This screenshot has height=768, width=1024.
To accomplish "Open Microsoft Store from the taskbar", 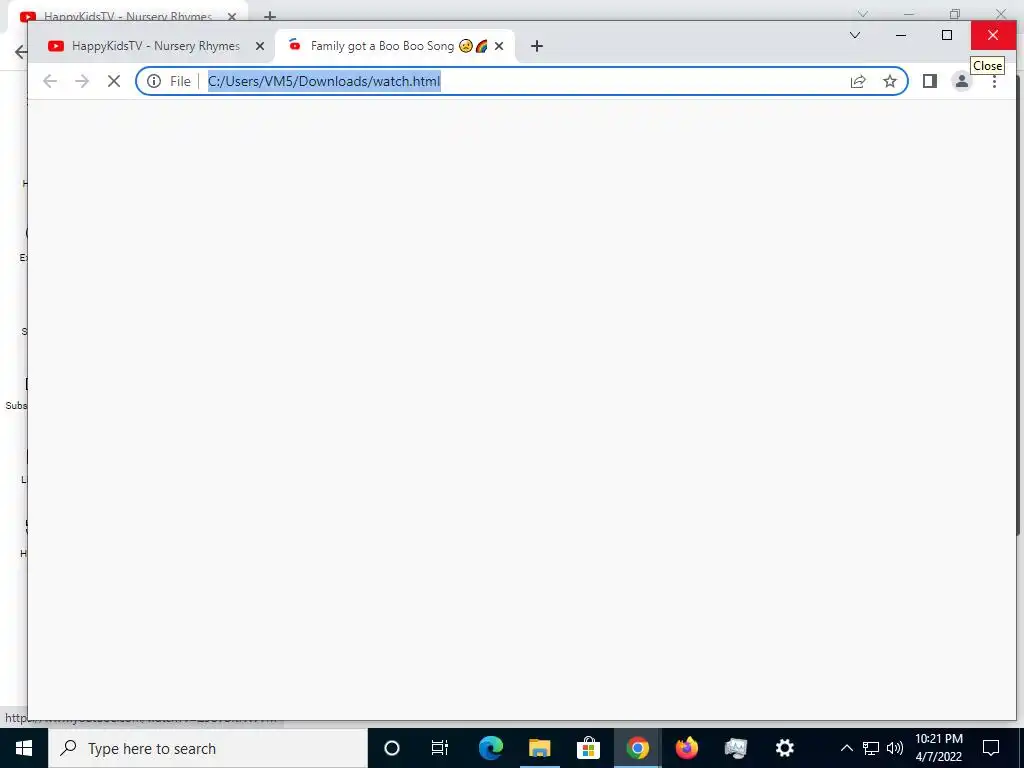I will (x=588, y=748).
